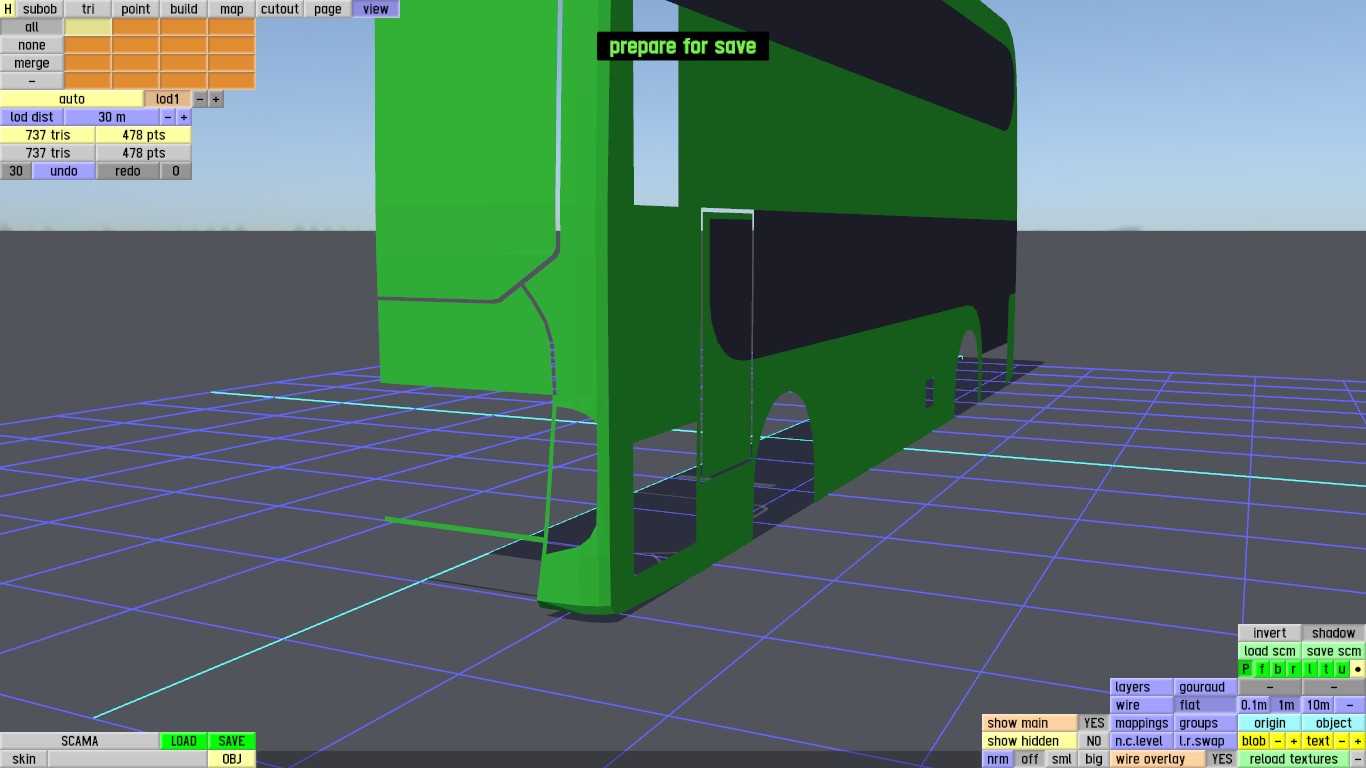Increase lod dist with the plus button

click(x=184, y=117)
